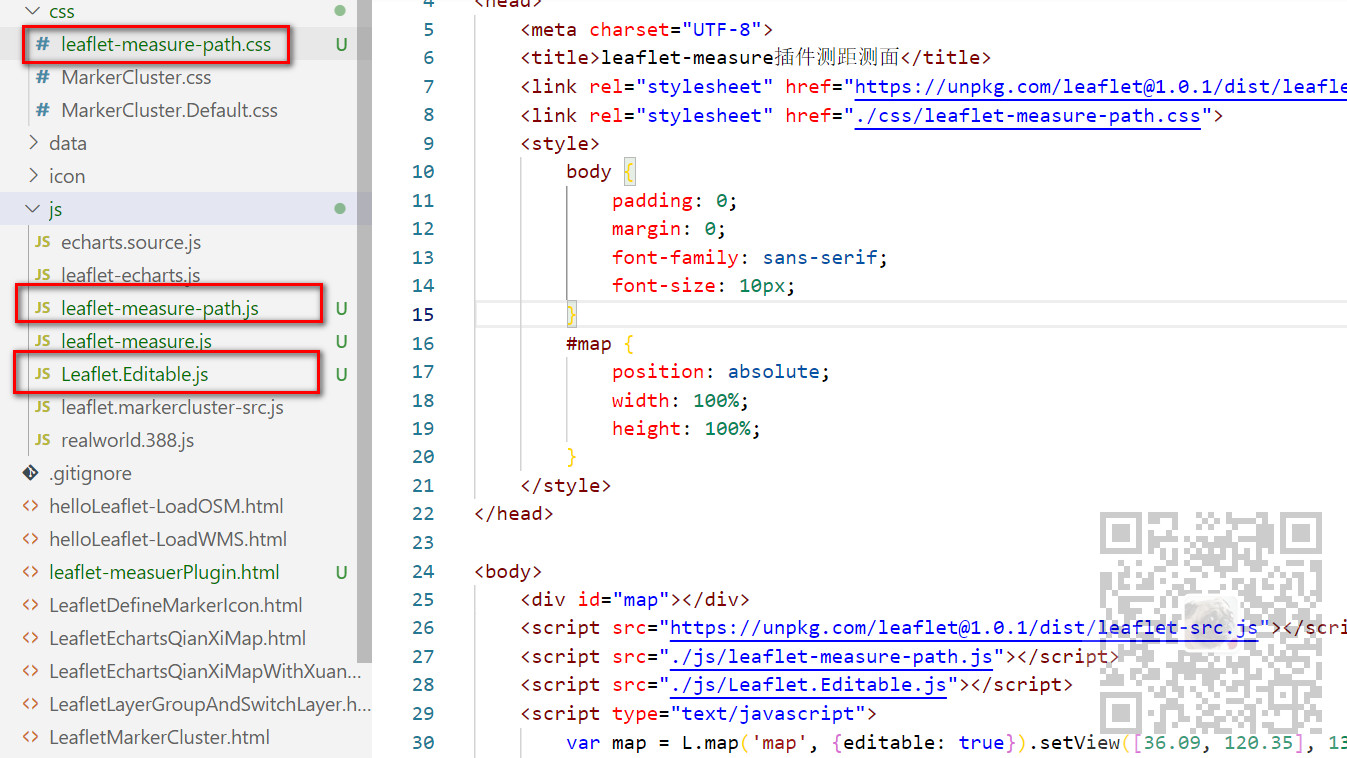
Task: Click CSS icon of MarkerCluster.Default.css
Action: click(42, 110)
